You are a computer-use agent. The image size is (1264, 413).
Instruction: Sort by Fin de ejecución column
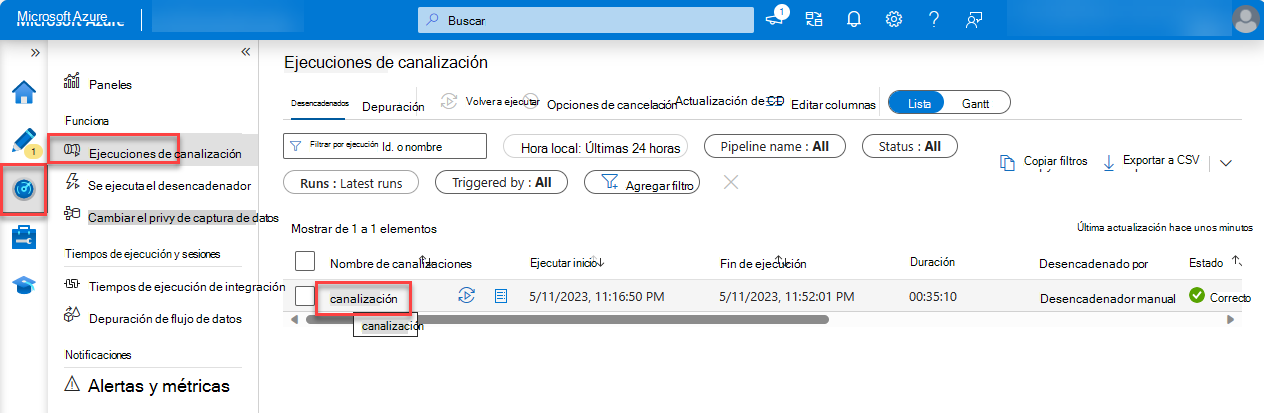click(763, 263)
